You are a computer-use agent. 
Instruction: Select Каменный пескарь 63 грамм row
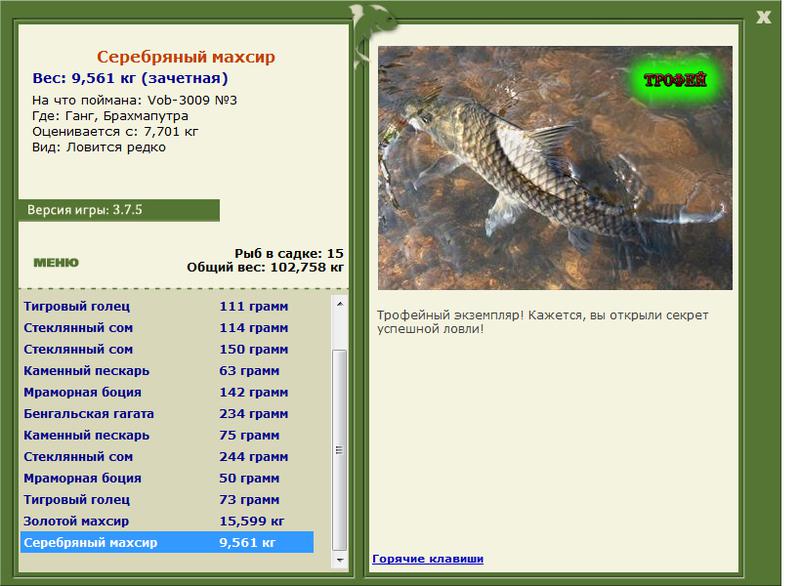(167, 371)
